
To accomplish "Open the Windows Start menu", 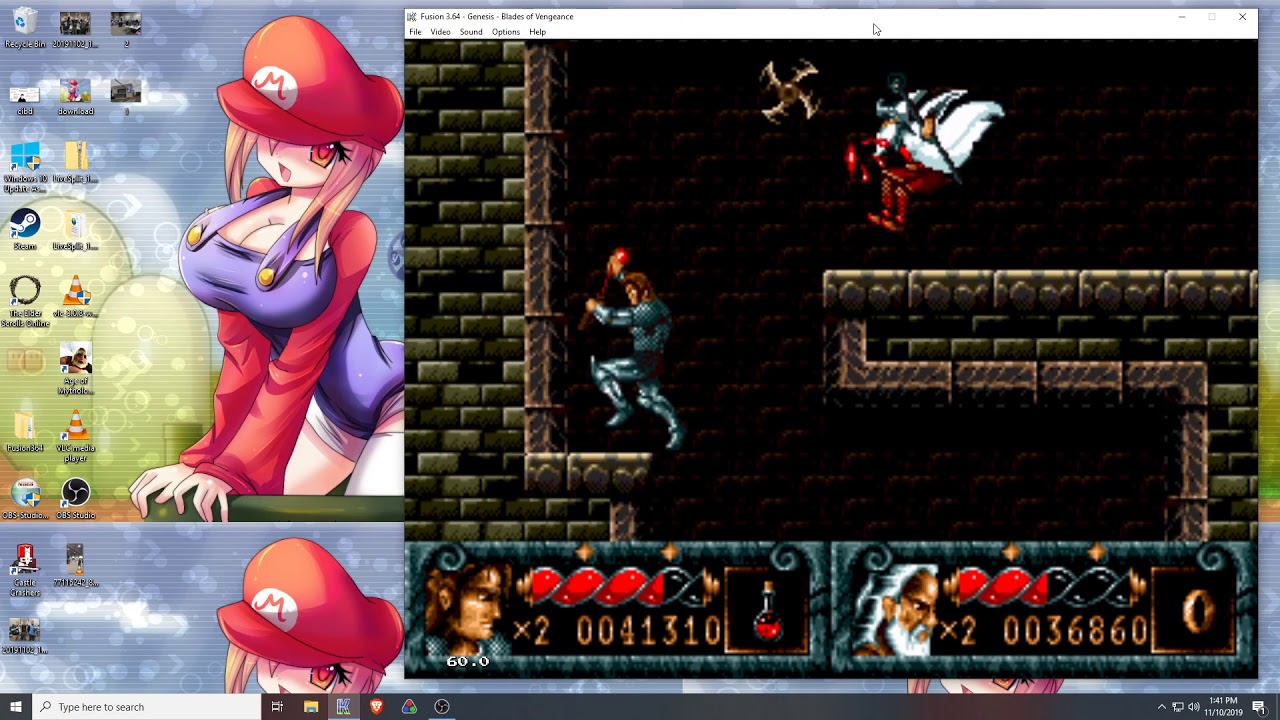I will tap(16, 707).
